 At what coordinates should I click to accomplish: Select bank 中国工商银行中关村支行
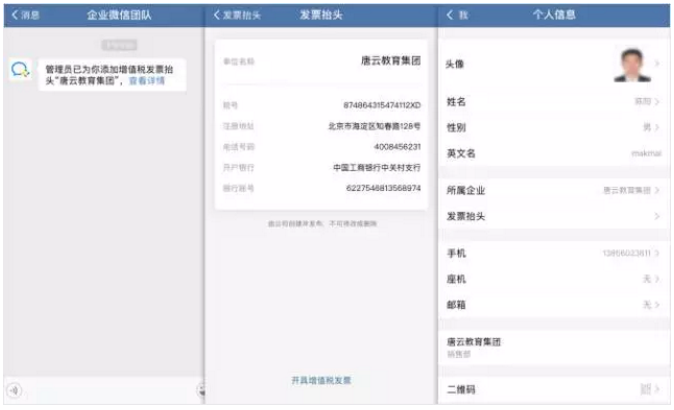tap(377, 167)
